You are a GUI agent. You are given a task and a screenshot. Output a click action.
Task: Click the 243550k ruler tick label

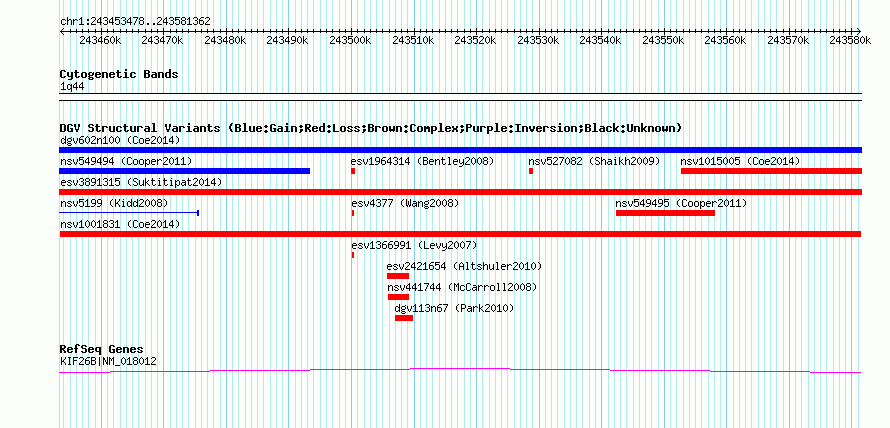664,40
